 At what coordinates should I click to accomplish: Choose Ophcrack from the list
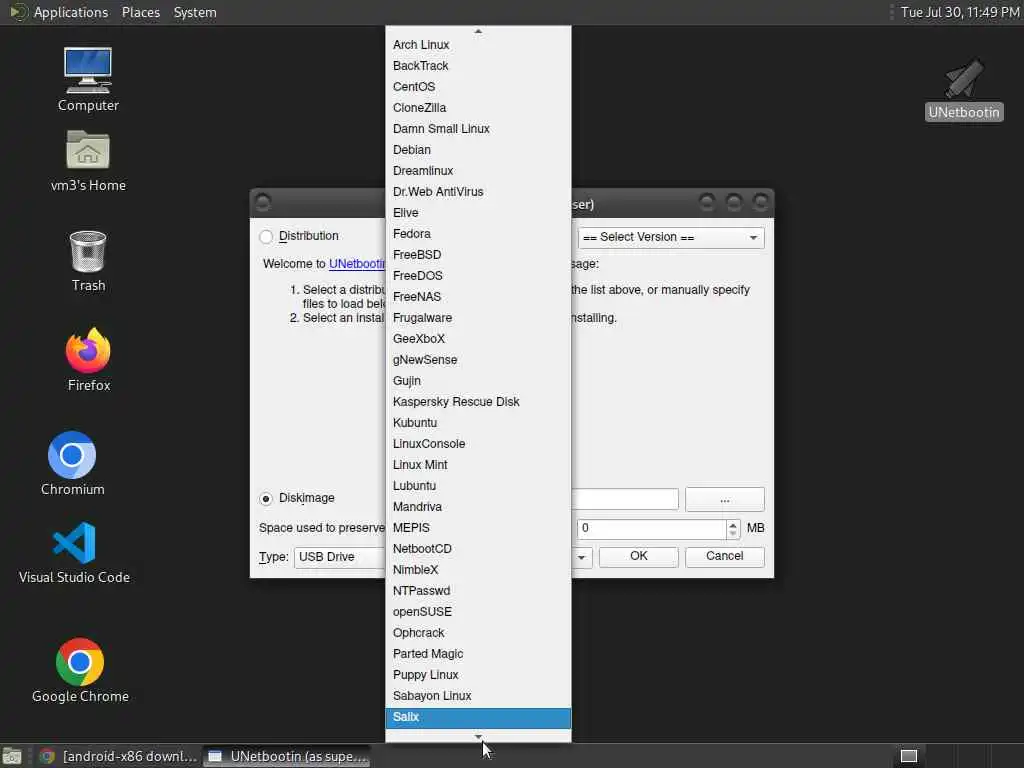tap(478, 633)
